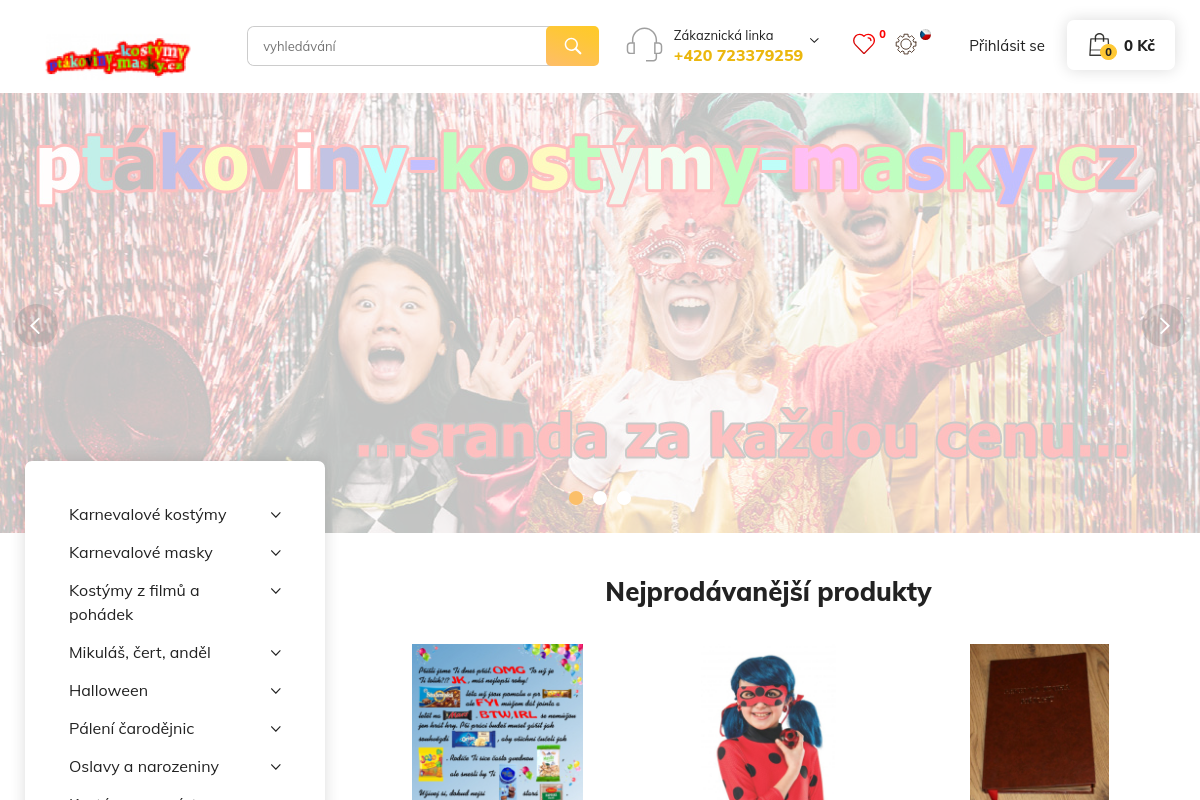Expand Karnevalové kostýmy category chevron
The image size is (1200, 800).
point(276,515)
